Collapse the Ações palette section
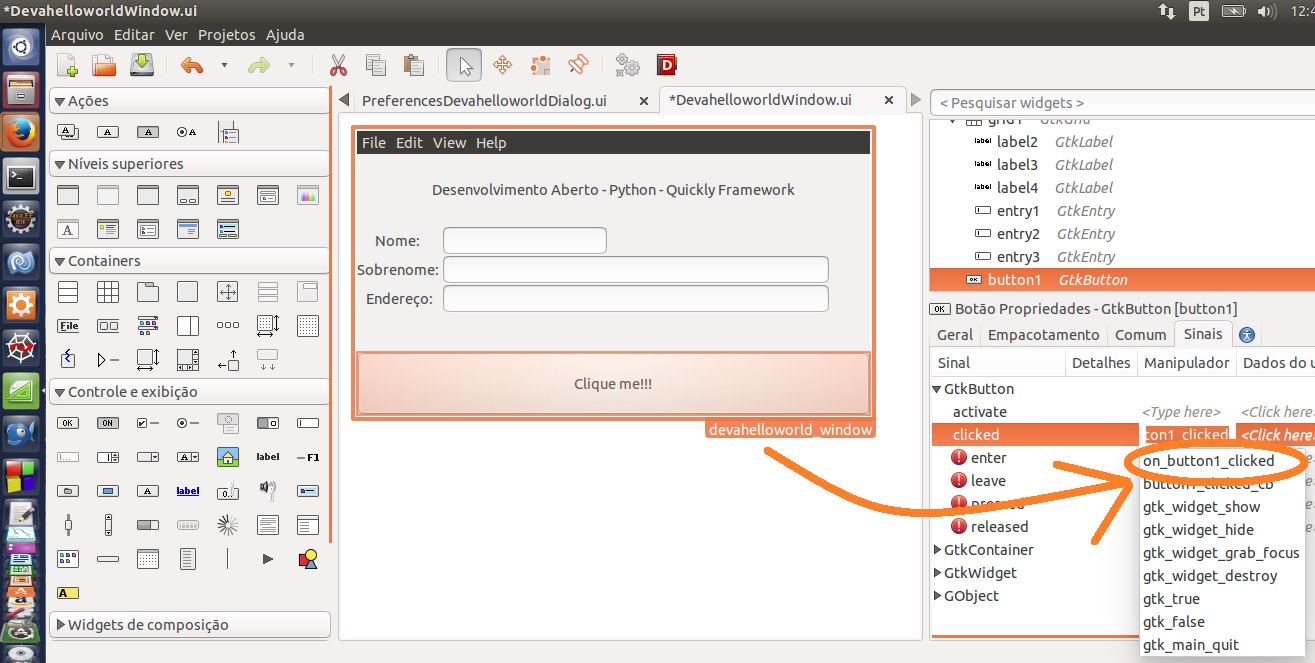 click(60, 101)
